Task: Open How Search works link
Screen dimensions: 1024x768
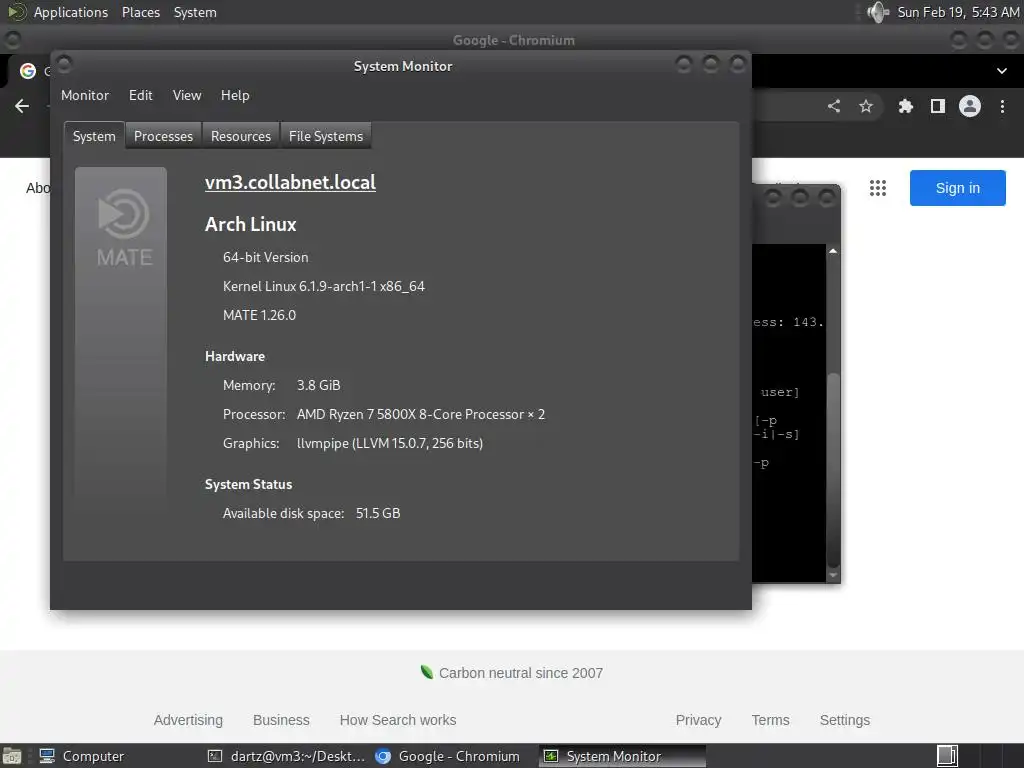Action: point(398,720)
